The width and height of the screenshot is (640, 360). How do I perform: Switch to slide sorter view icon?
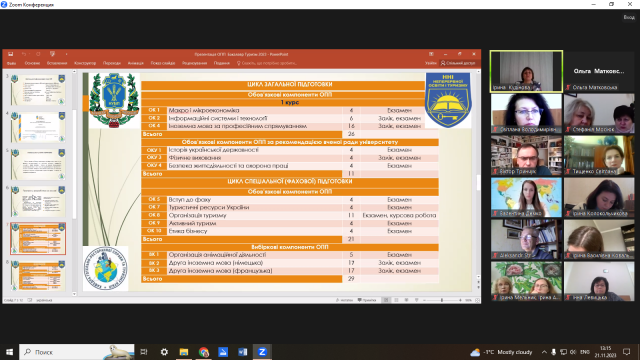pyautogui.click(x=396, y=300)
